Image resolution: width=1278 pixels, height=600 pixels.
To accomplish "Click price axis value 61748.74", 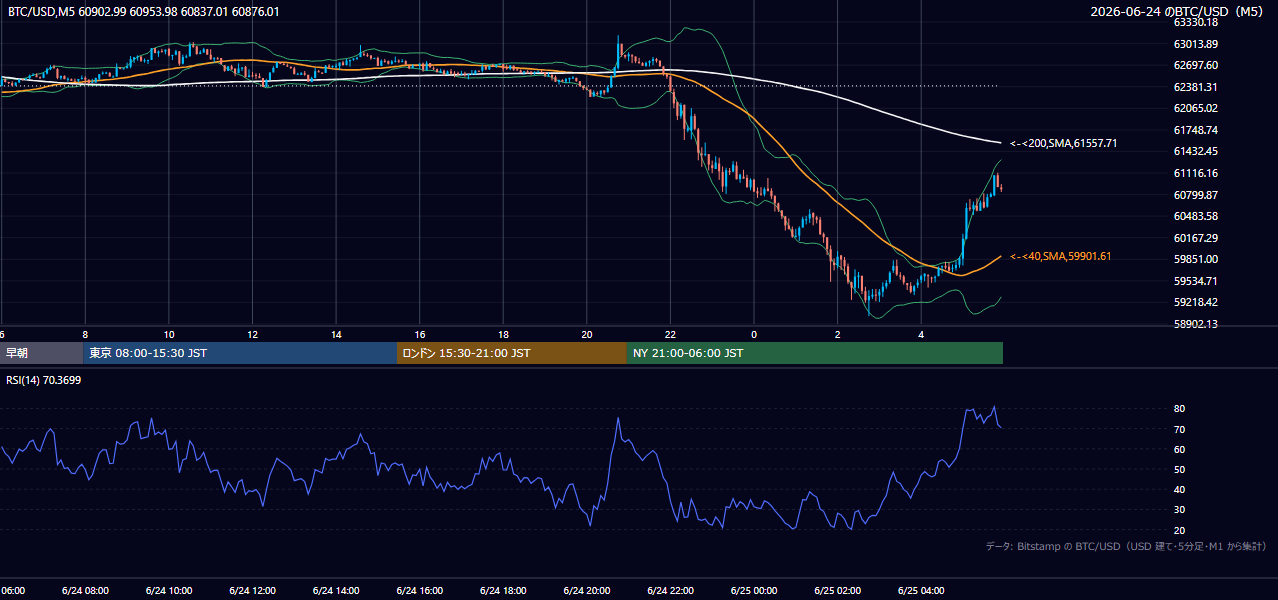I will 1195,130.
